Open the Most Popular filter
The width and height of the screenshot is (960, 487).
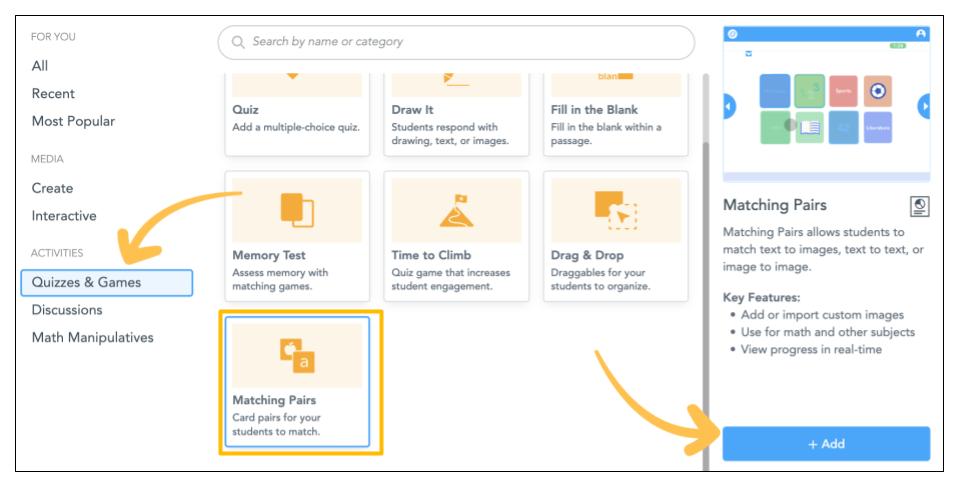pyautogui.click(x=73, y=121)
